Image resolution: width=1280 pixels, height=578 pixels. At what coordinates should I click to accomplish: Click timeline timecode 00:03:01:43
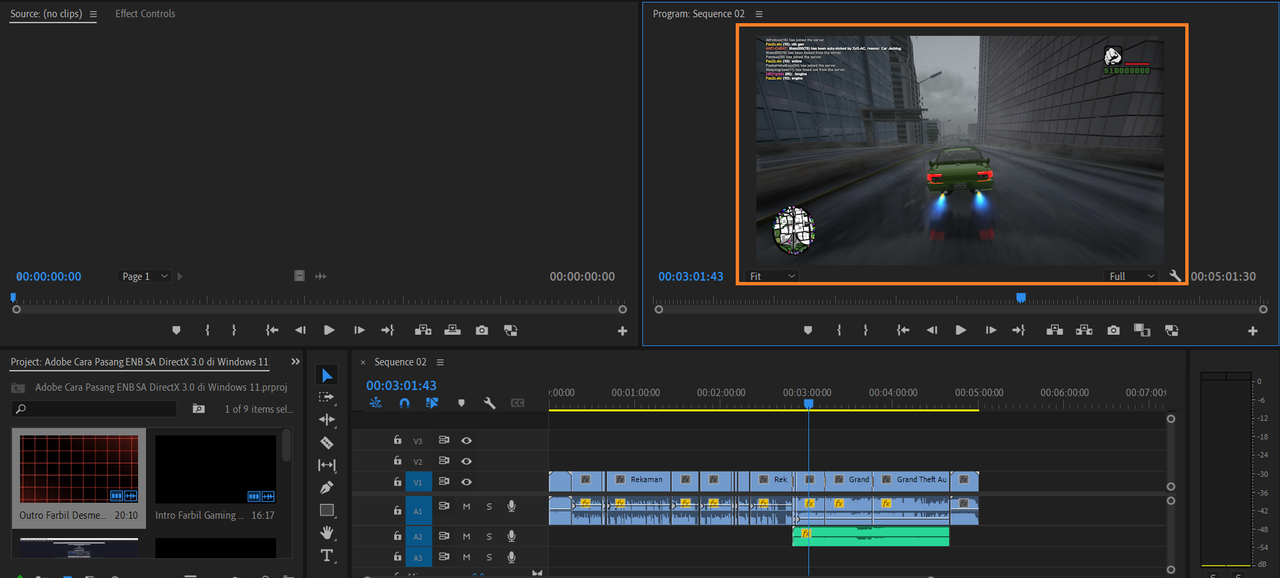pyautogui.click(x=401, y=385)
